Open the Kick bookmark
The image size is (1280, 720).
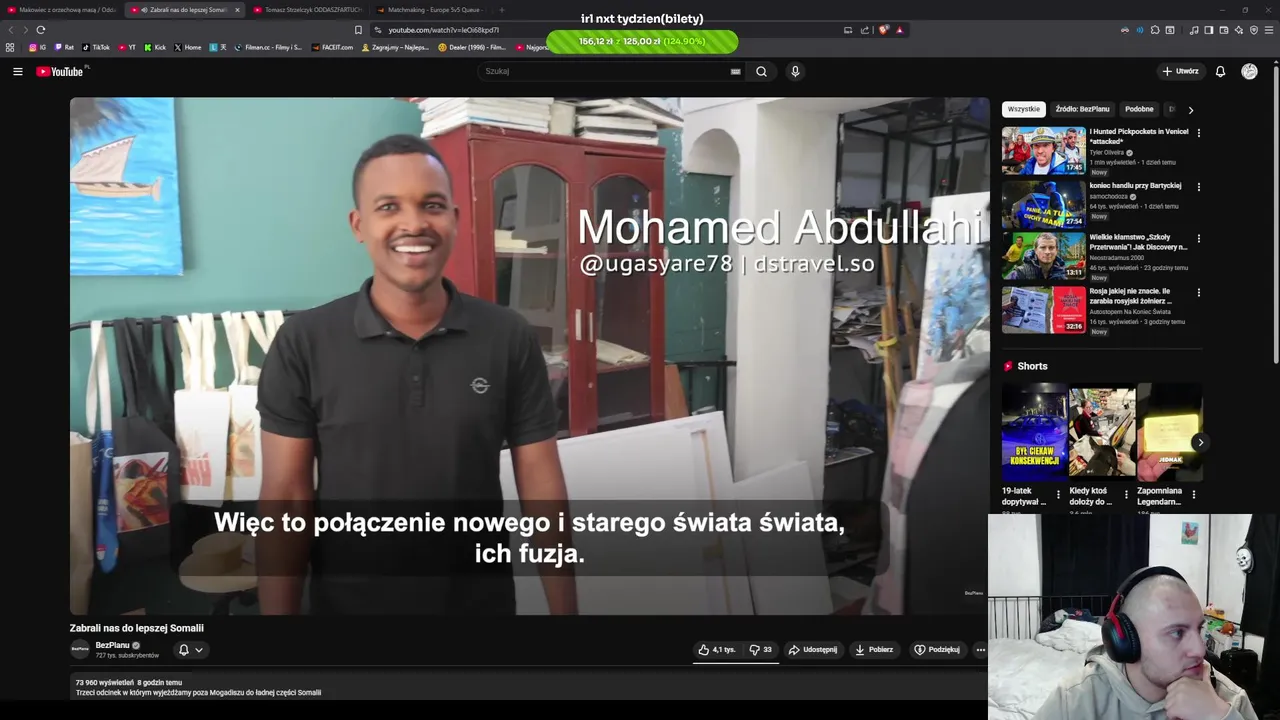[155, 47]
